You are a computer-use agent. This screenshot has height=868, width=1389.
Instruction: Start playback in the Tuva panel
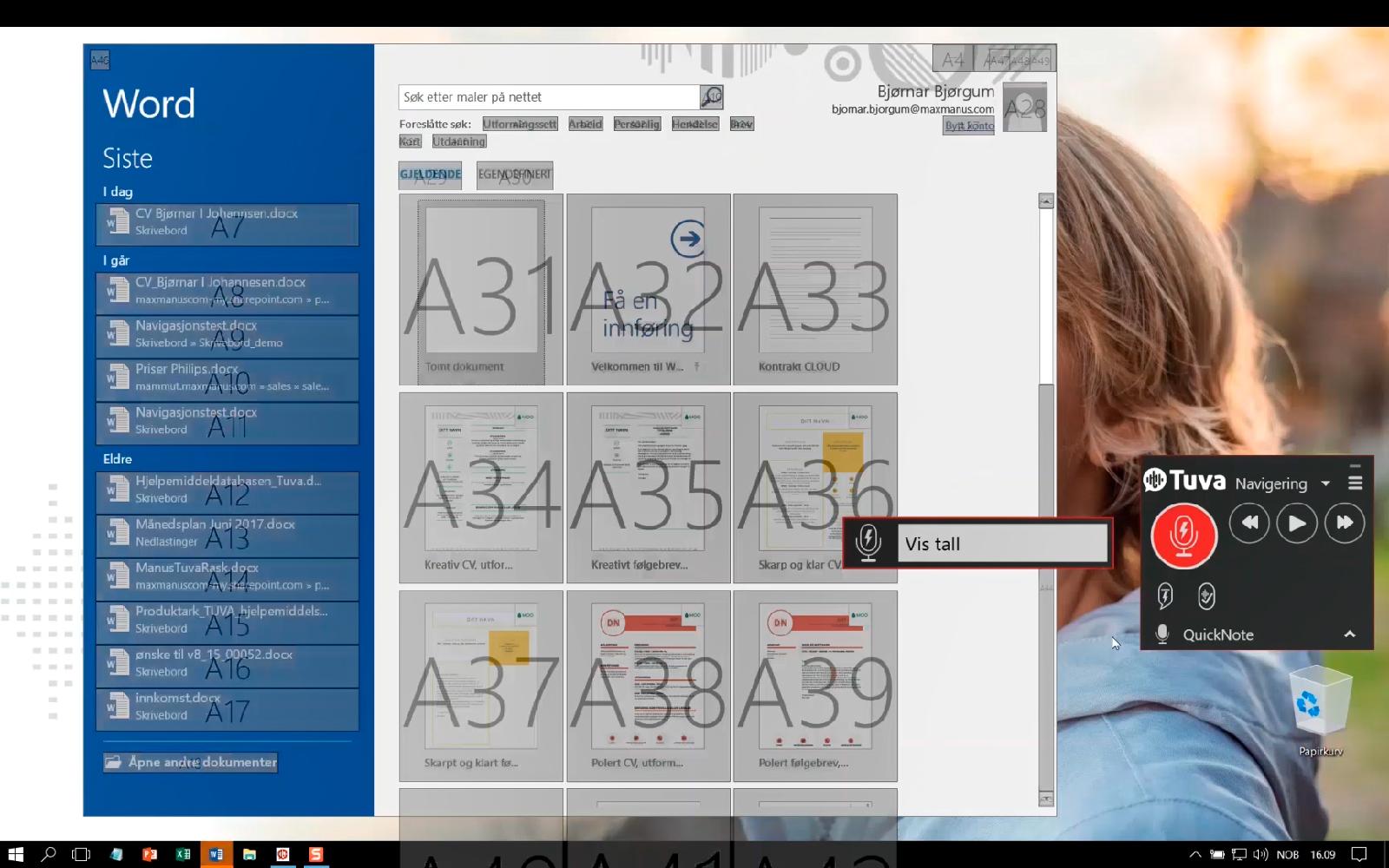[1297, 523]
